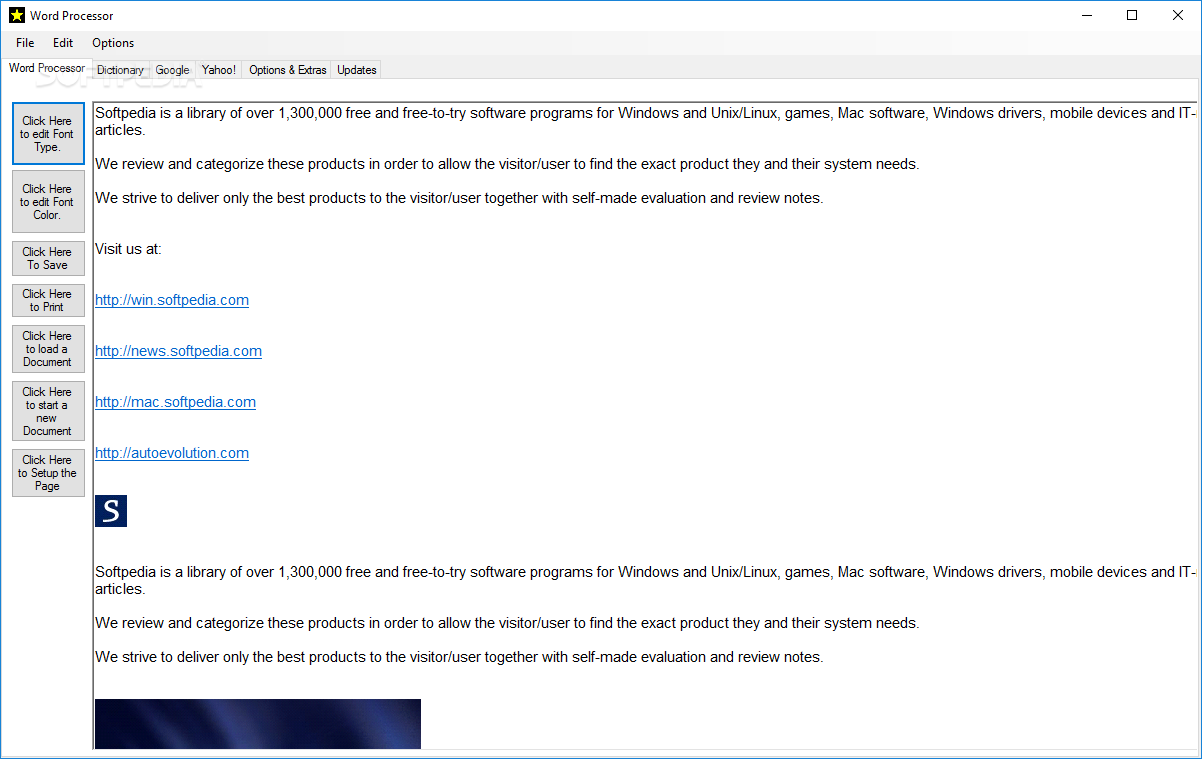Open the File menu
1202x759 pixels.
(x=25, y=43)
